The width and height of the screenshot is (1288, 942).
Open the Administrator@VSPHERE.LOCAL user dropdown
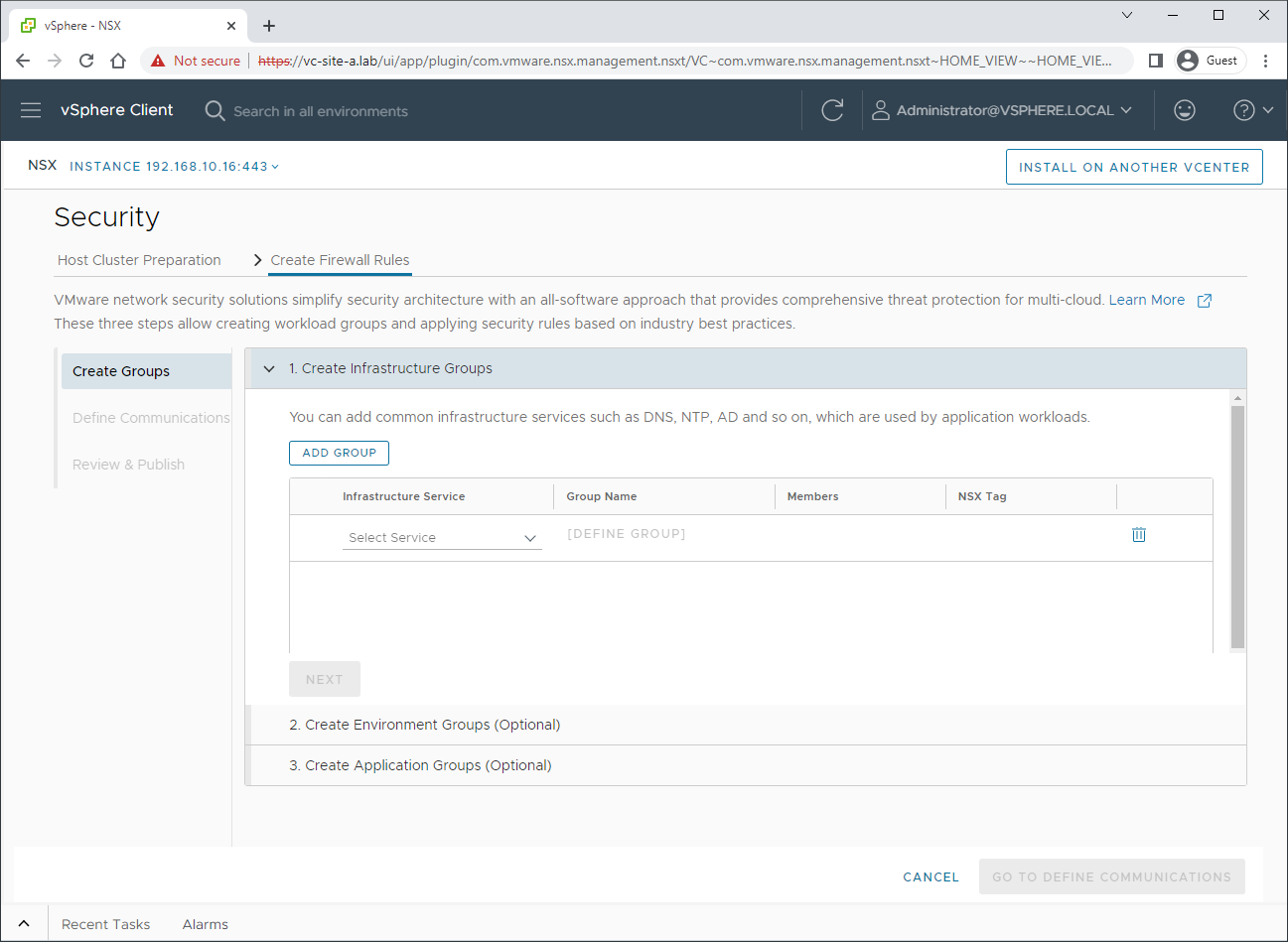[x=1003, y=110]
